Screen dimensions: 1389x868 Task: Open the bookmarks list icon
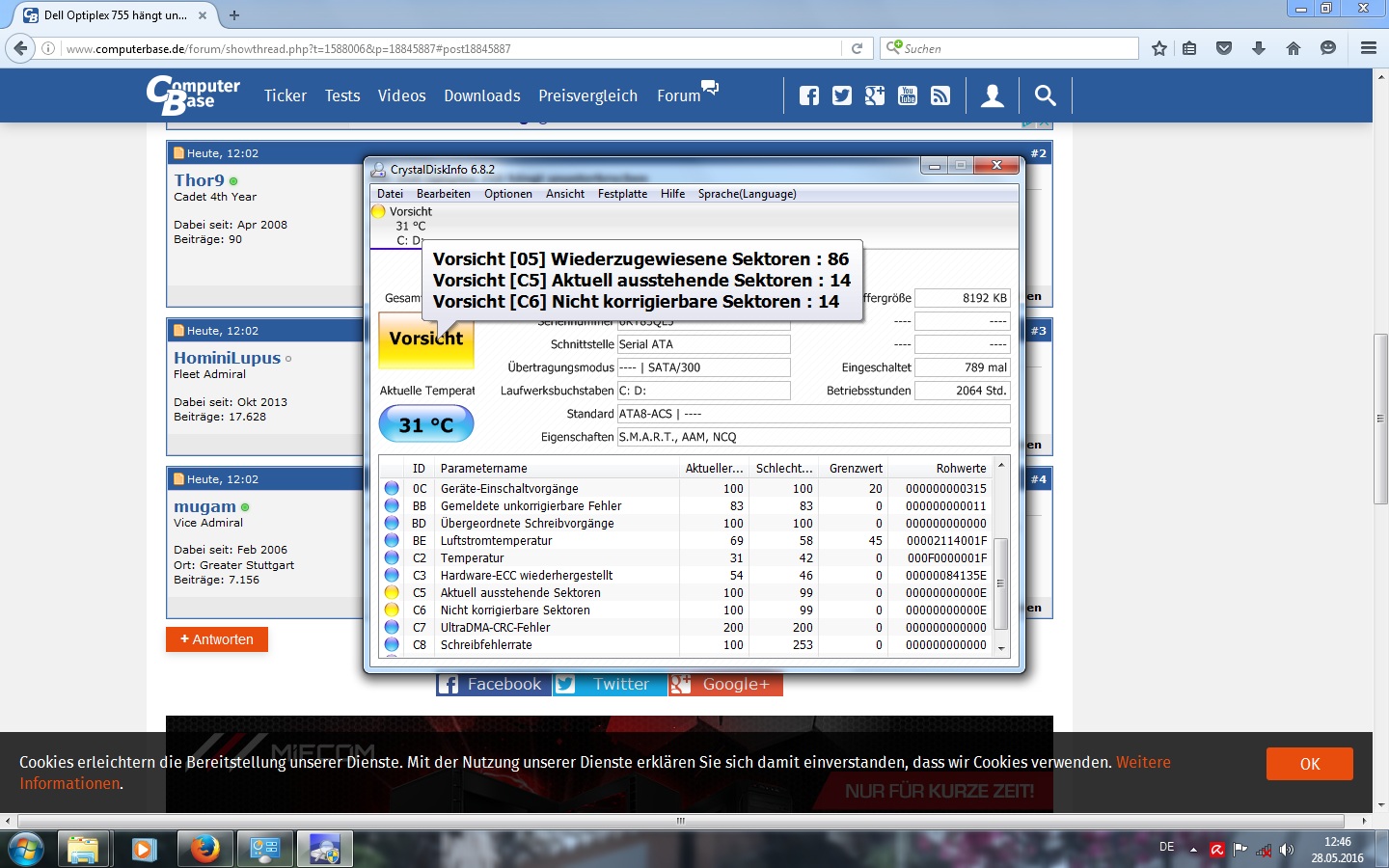1189,48
